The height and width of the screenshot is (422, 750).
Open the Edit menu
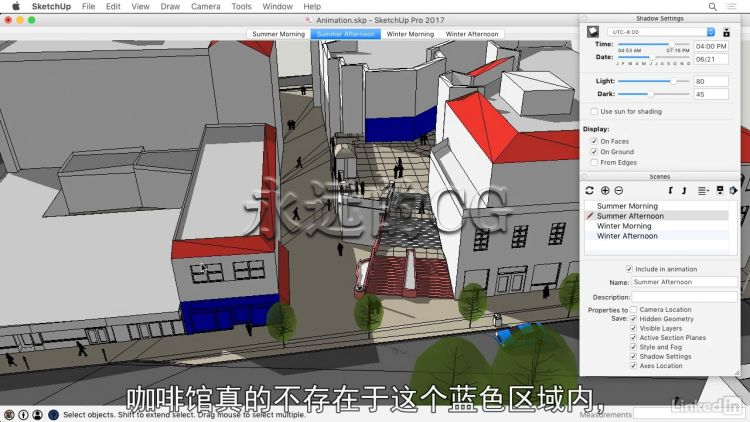click(113, 6)
